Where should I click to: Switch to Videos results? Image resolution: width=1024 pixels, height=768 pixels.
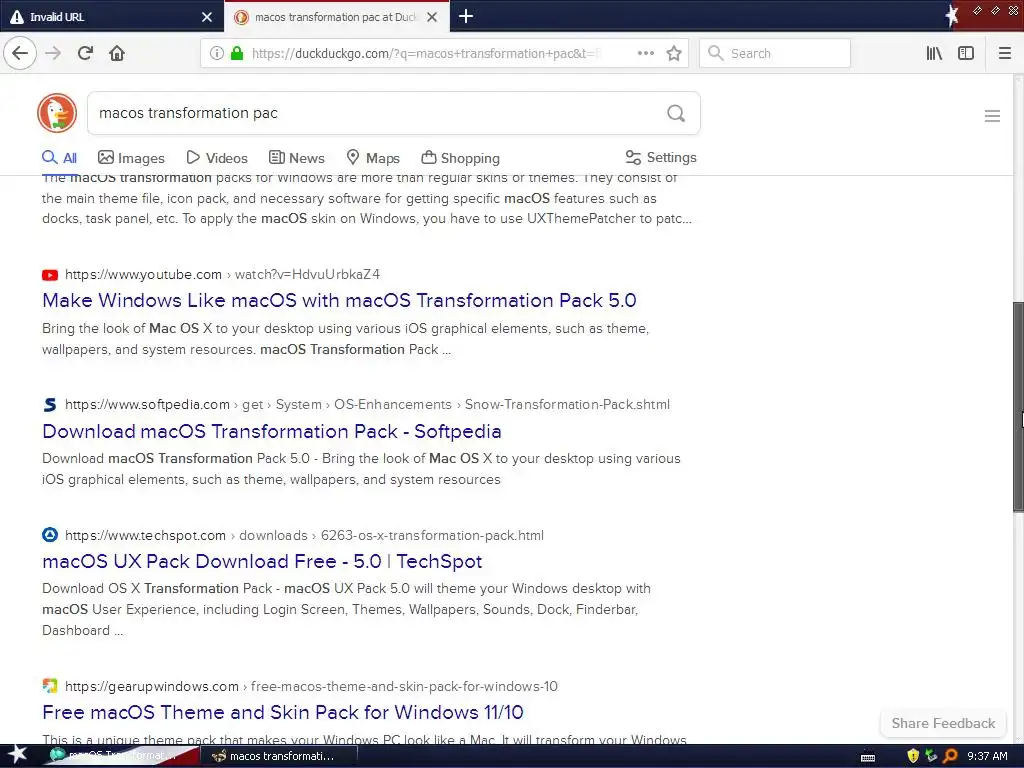(x=217, y=157)
